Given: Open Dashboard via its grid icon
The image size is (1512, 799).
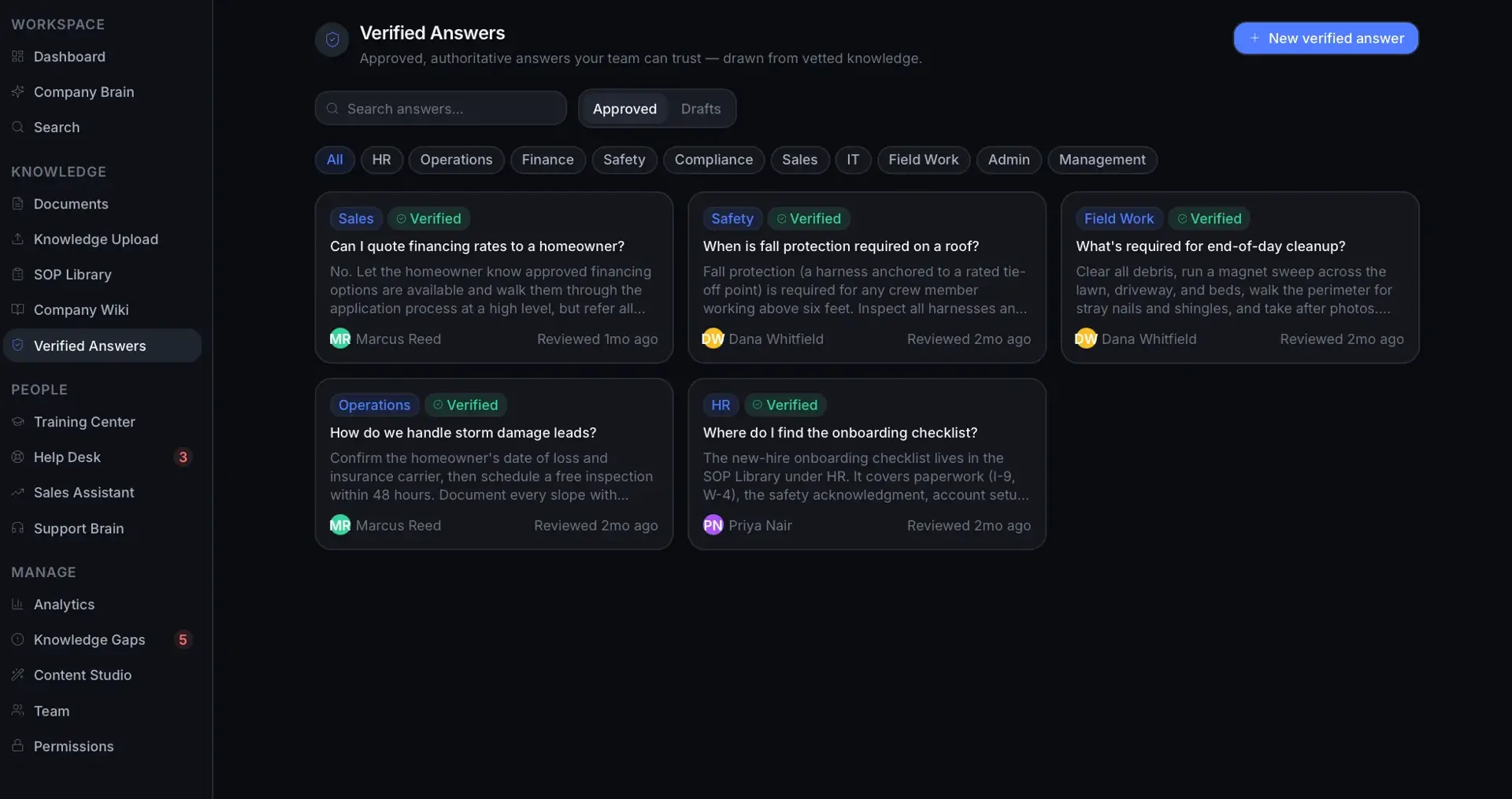Looking at the screenshot, I should click(18, 57).
